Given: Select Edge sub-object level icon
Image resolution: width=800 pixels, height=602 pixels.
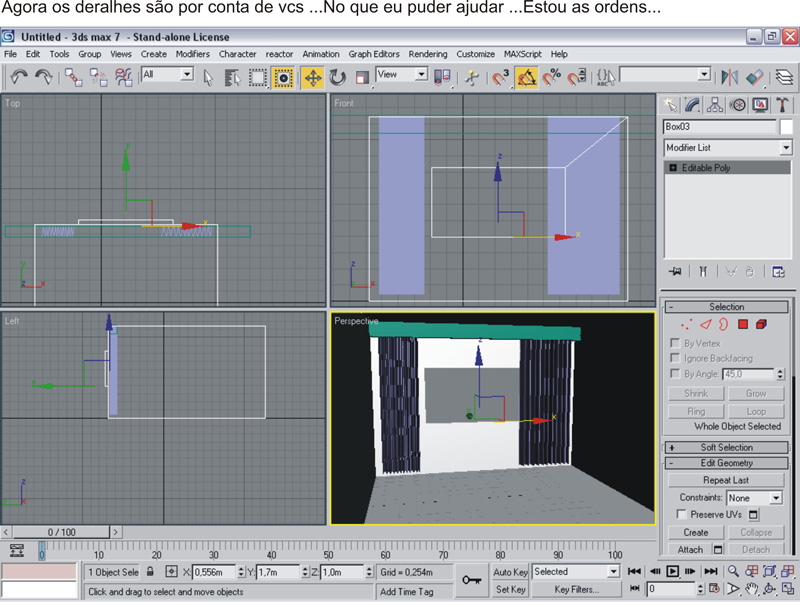Looking at the screenshot, I should coord(706,324).
